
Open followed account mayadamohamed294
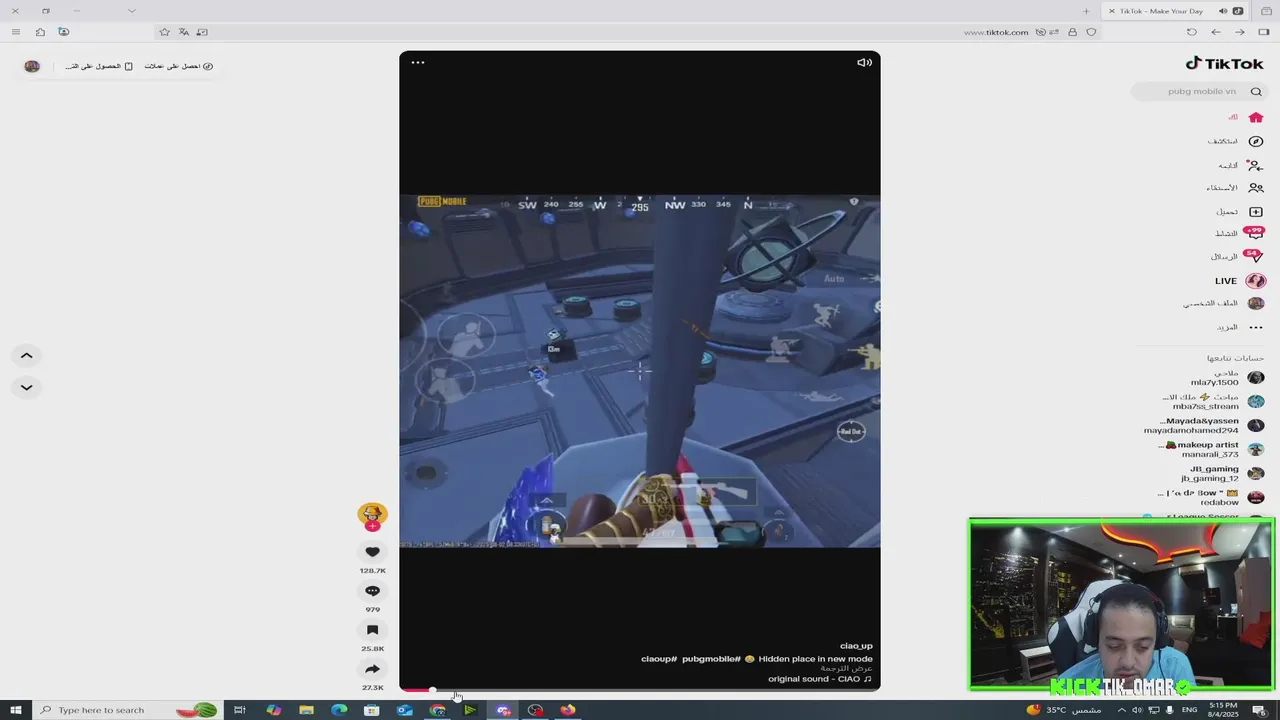point(1204,425)
